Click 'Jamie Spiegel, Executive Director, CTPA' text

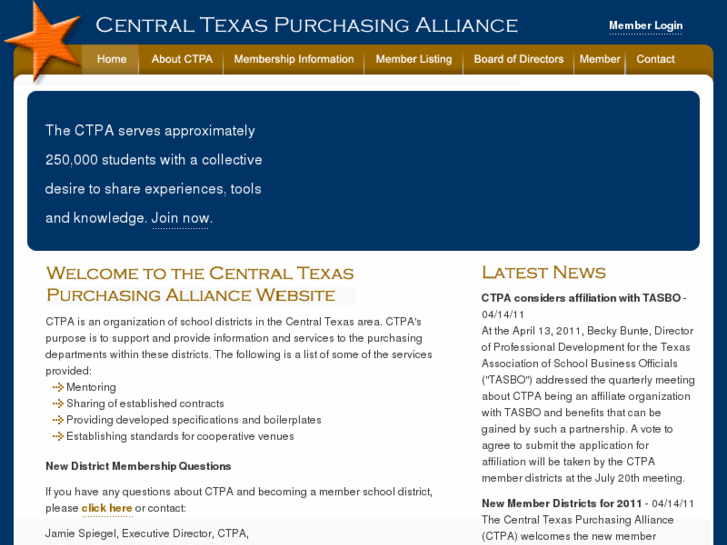pyautogui.click(x=147, y=533)
